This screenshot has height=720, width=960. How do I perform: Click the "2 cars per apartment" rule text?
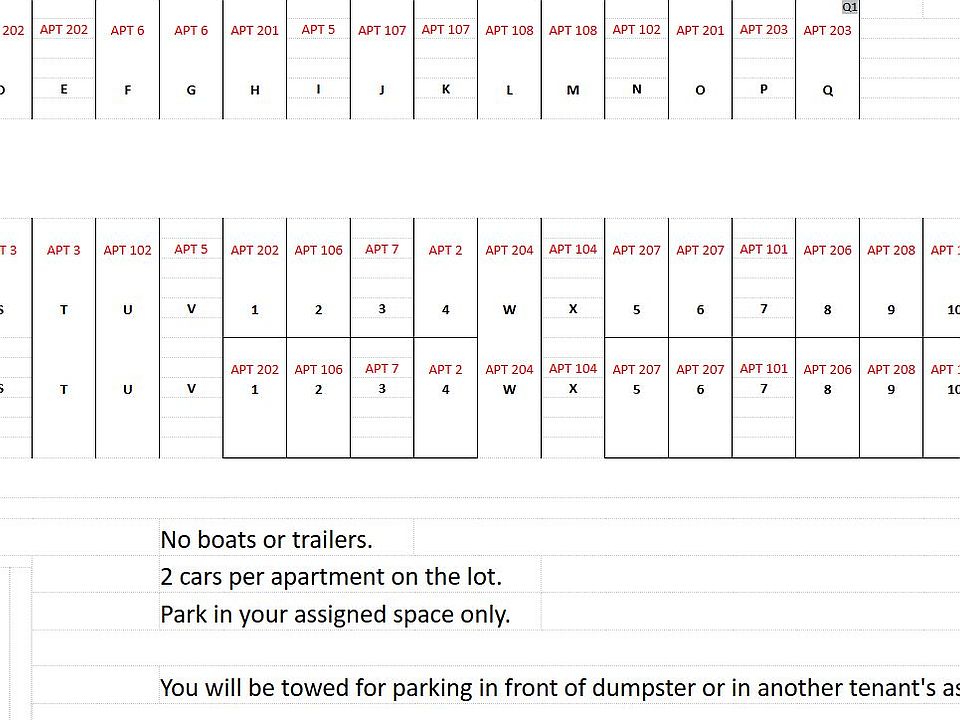(331, 577)
